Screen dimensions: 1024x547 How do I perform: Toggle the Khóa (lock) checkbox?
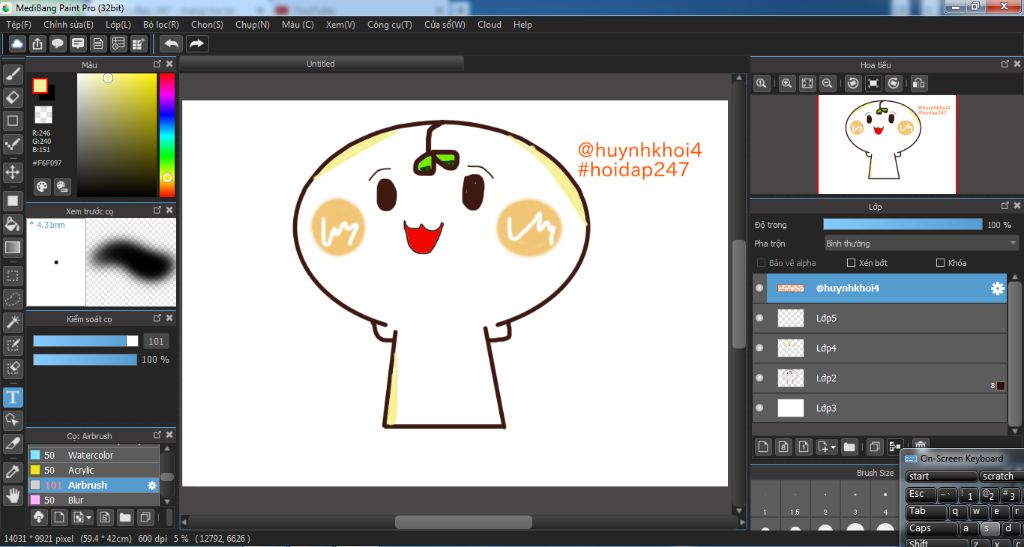940,262
